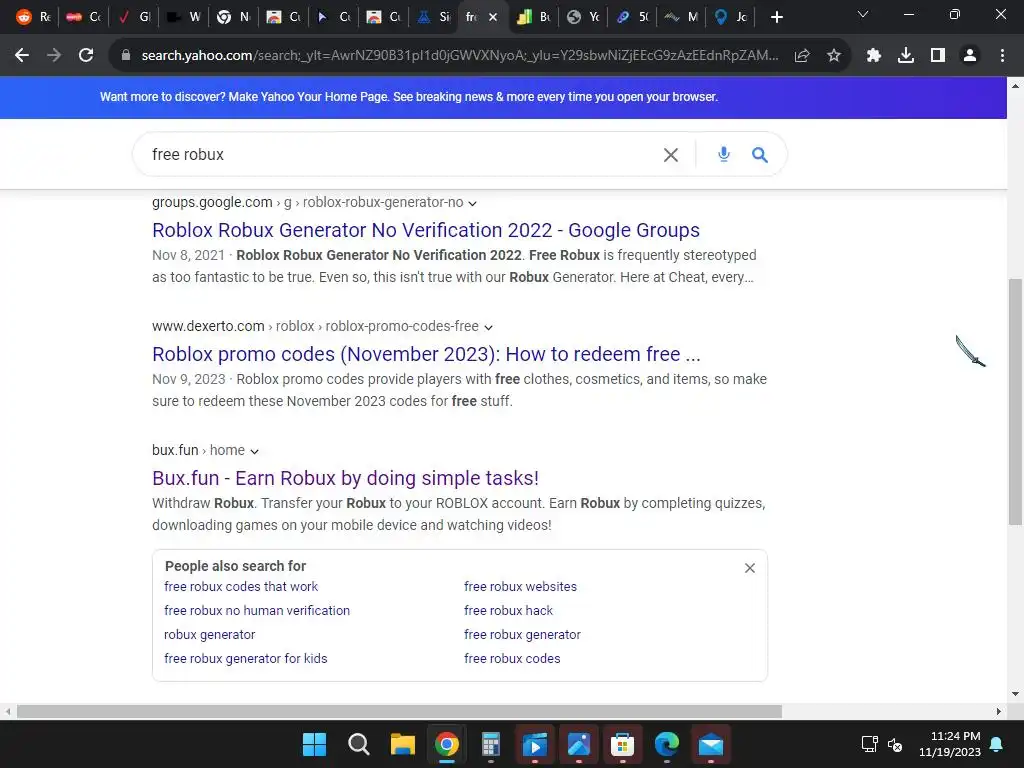The width and height of the screenshot is (1024, 768).
Task: Expand the groups.google.com result options
Action: point(473,204)
